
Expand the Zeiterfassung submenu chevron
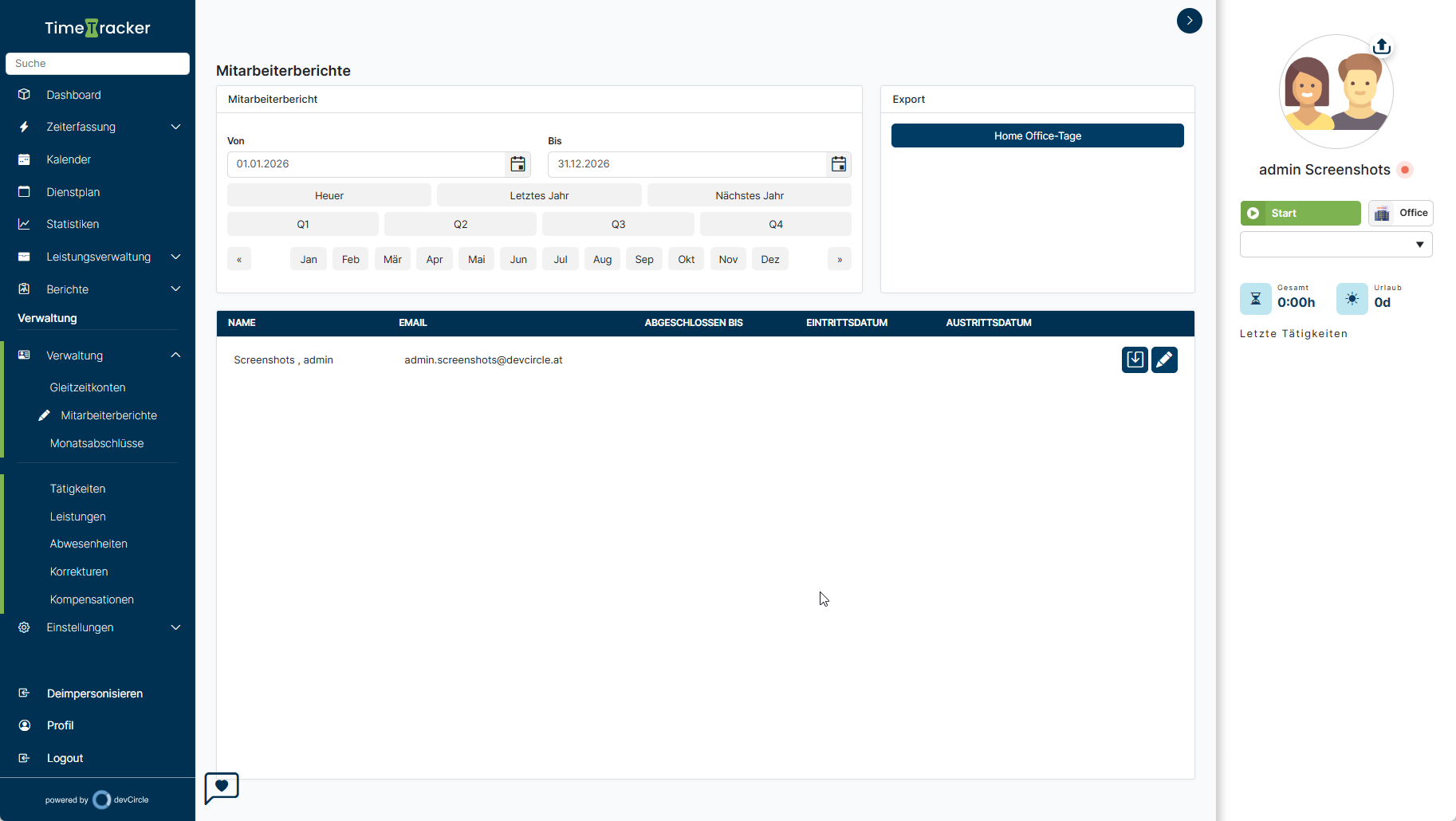tap(175, 127)
